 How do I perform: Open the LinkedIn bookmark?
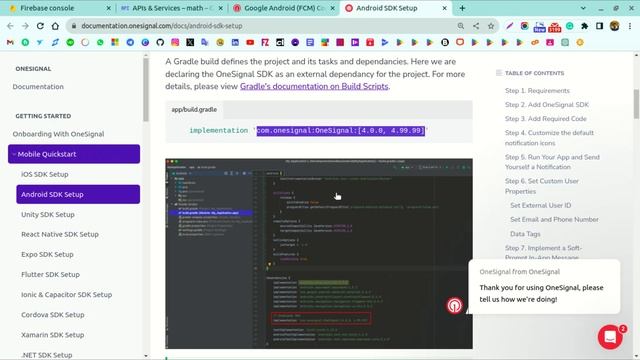235,42
